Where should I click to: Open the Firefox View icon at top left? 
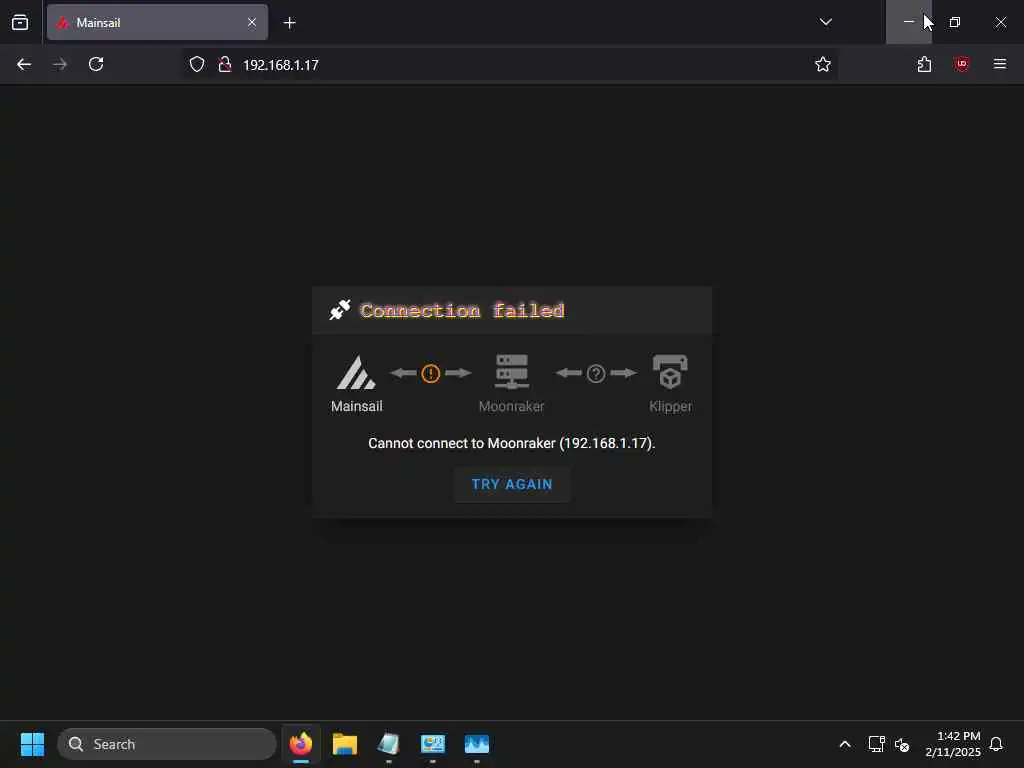pos(20,22)
